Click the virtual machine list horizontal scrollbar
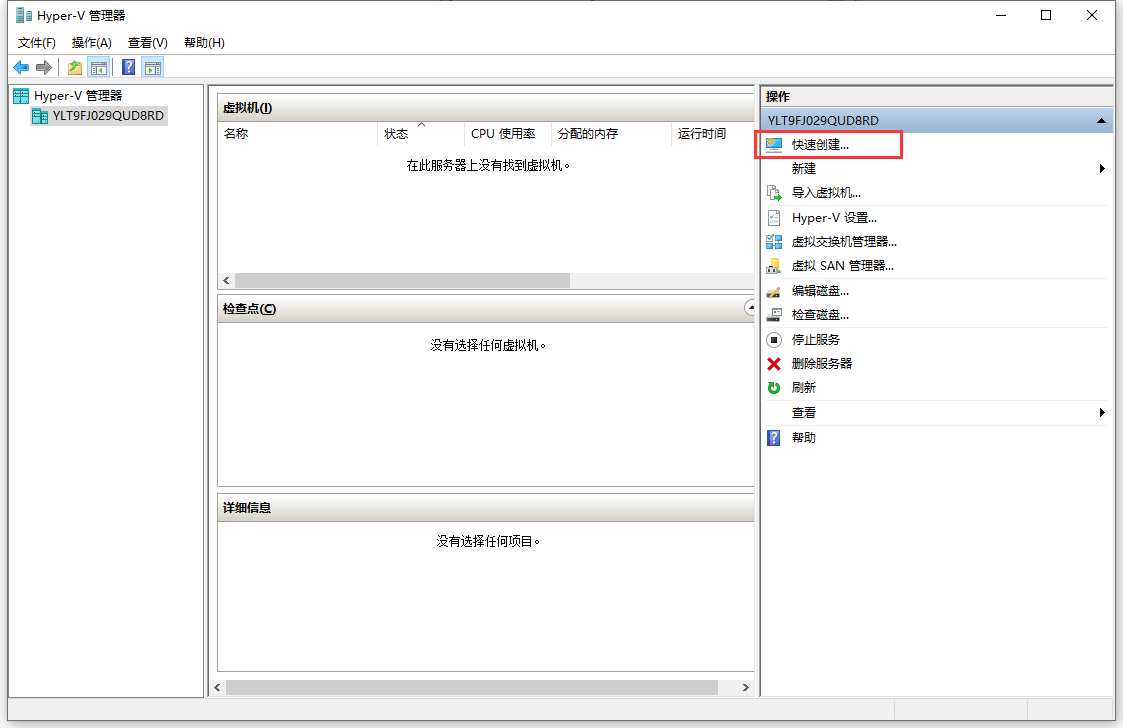The image size is (1123, 728). coord(402,281)
